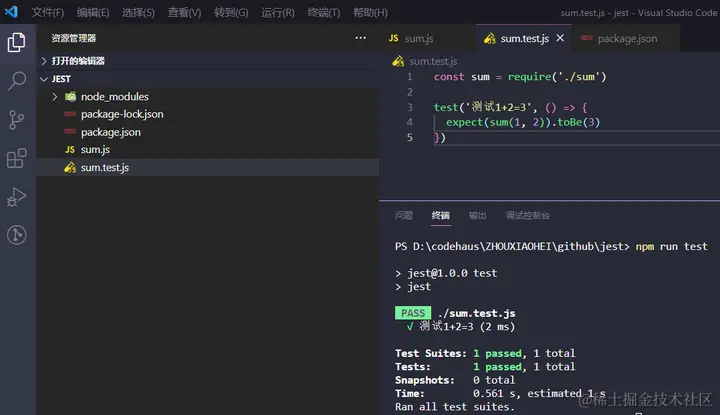Open the 选择(S) menu

138,12
